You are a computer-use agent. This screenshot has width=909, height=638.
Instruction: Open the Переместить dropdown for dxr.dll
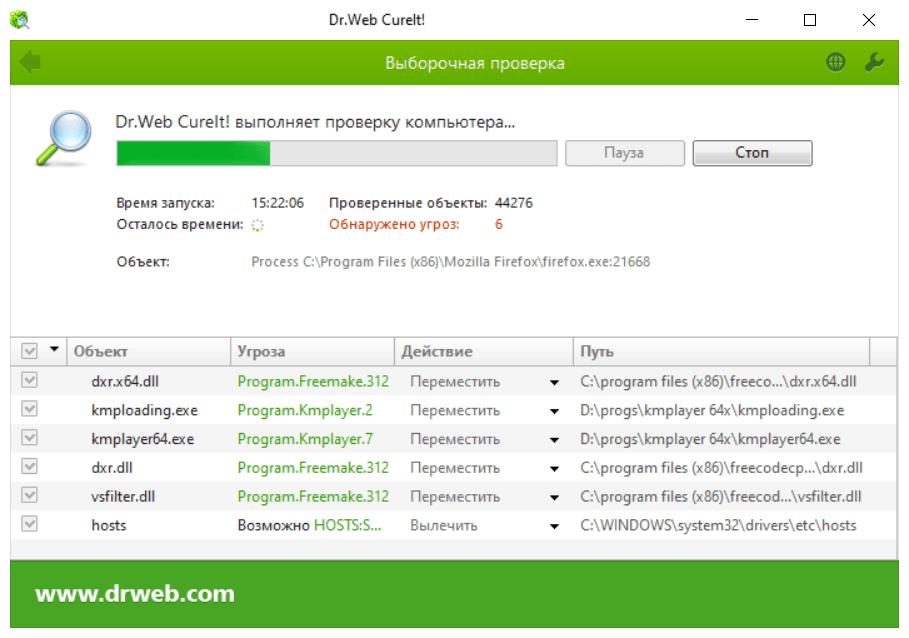click(x=555, y=467)
